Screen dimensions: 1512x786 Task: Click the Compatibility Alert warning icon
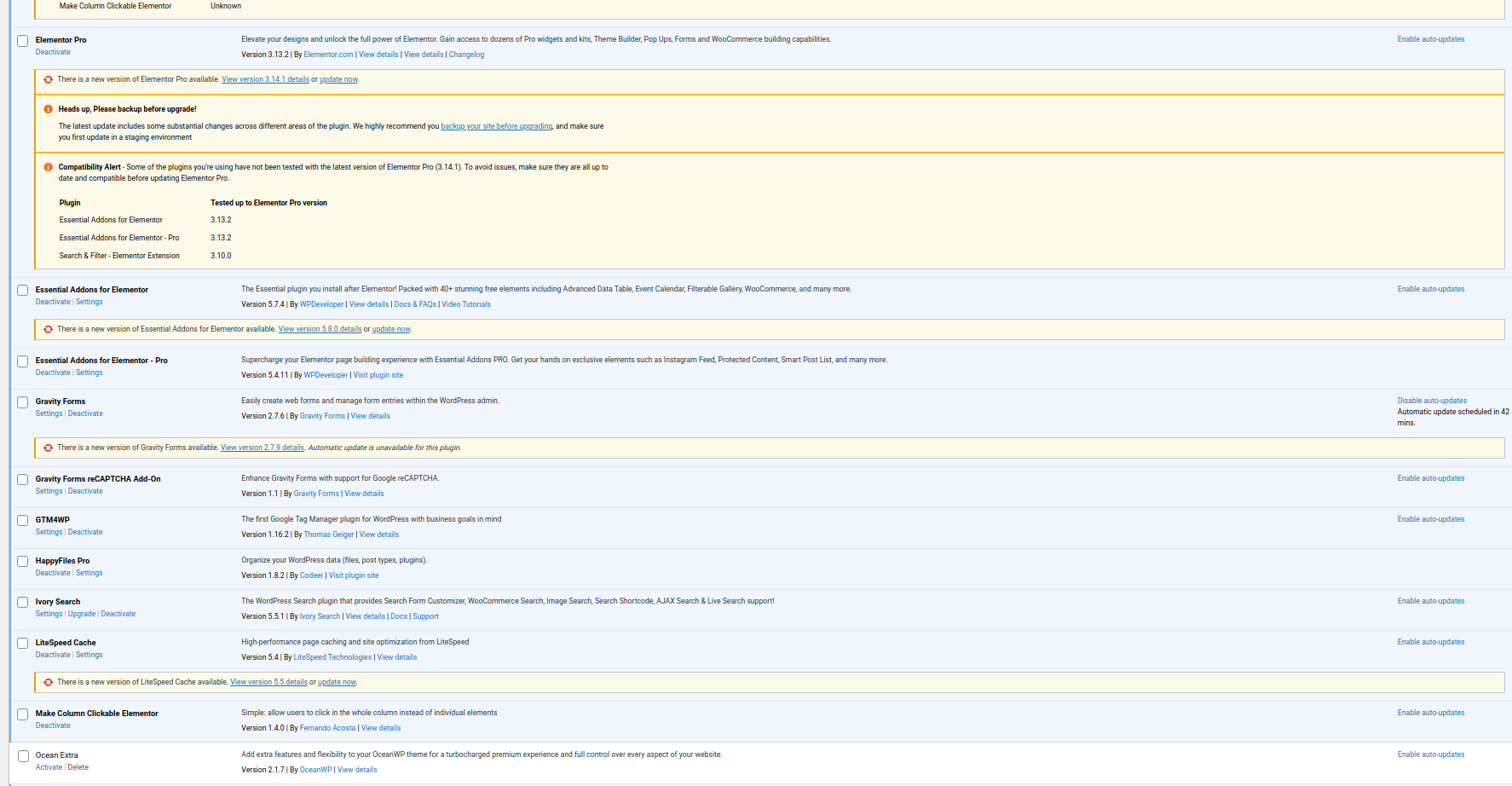(x=49, y=167)
